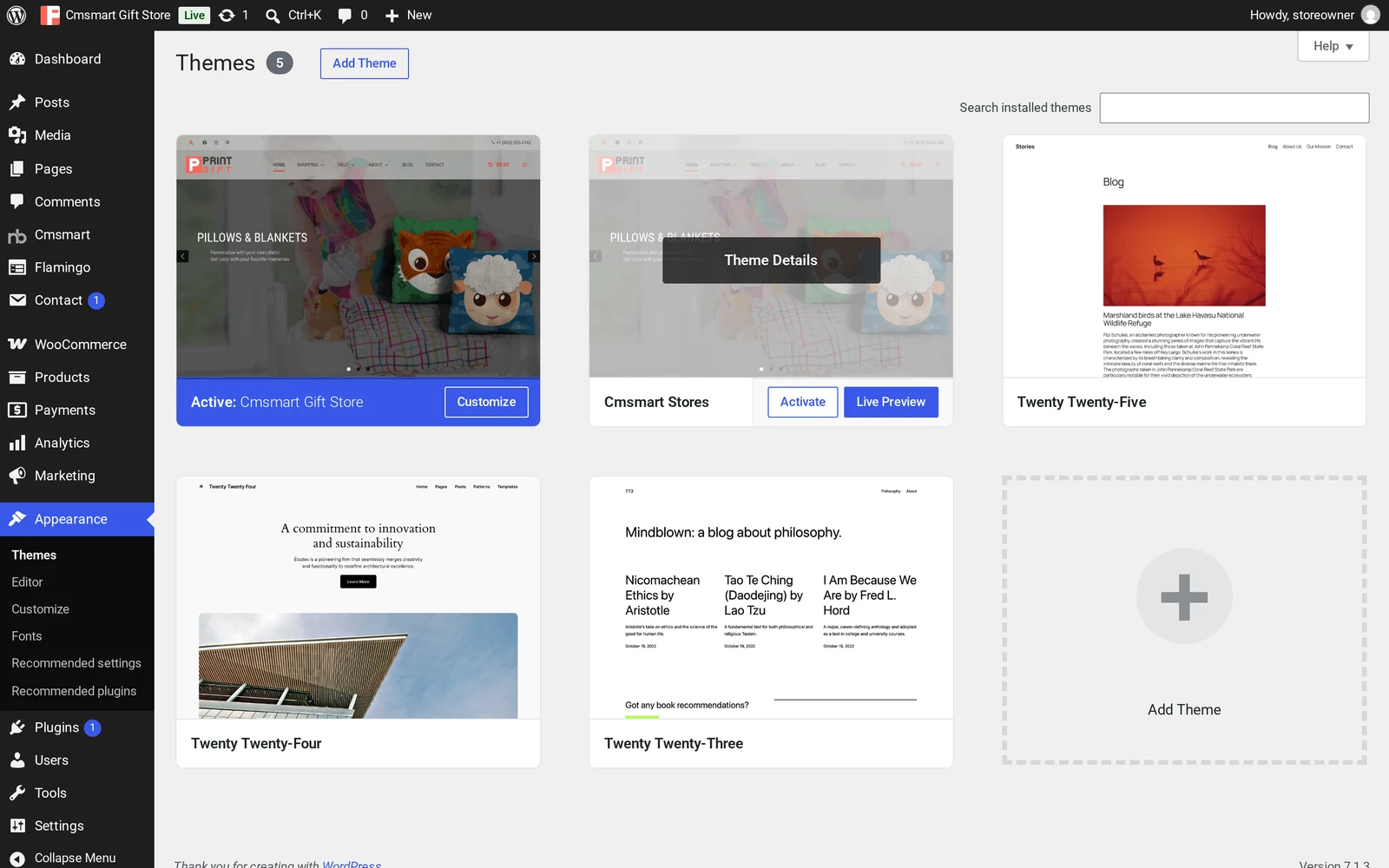Open the Editor submenu item

27,582
